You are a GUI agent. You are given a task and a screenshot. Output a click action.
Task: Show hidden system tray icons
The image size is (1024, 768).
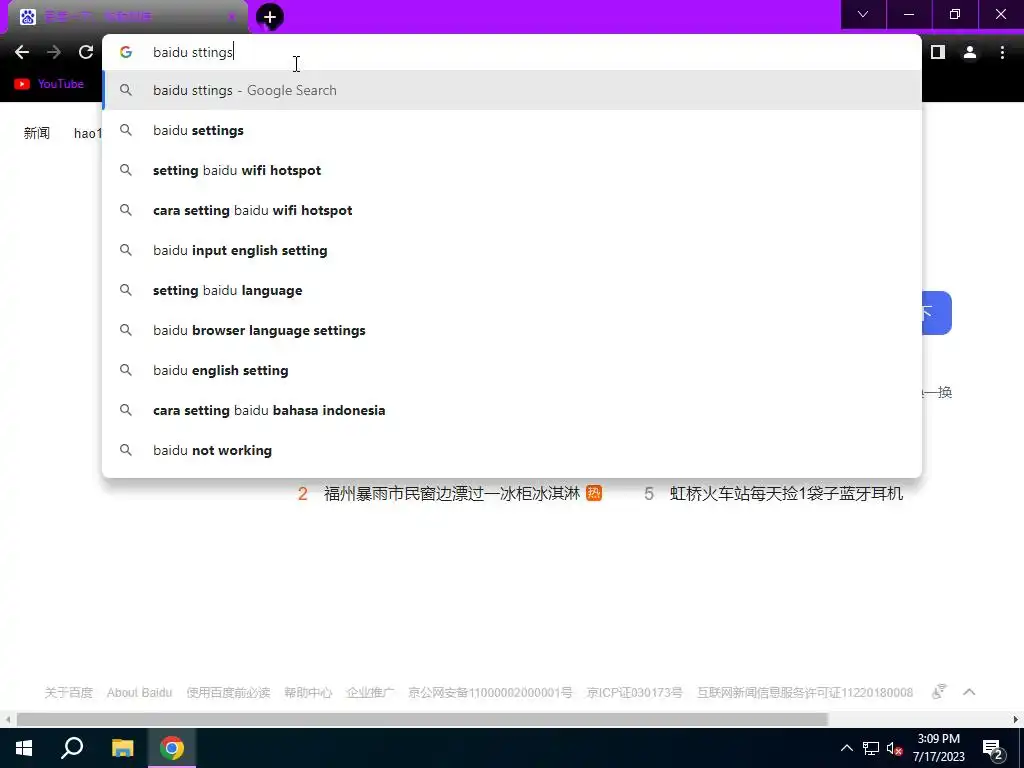(846, 748)
